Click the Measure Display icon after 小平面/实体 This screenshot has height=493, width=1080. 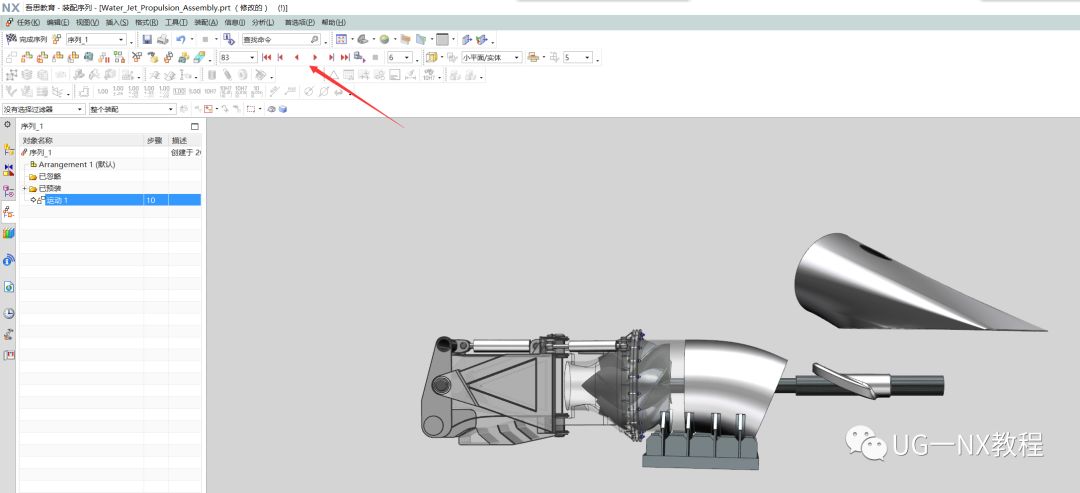tap(532, 57)
